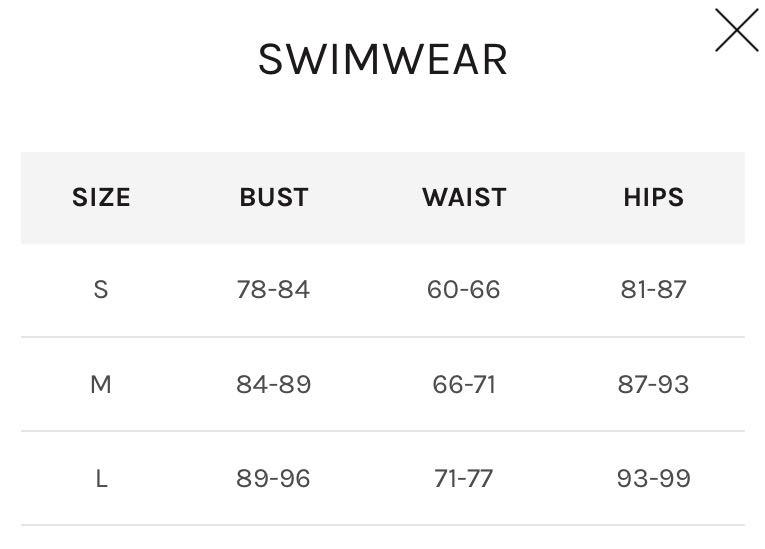Click the 84-89 bust measurement
Viewport: 765px width, 549px height.
274,384
